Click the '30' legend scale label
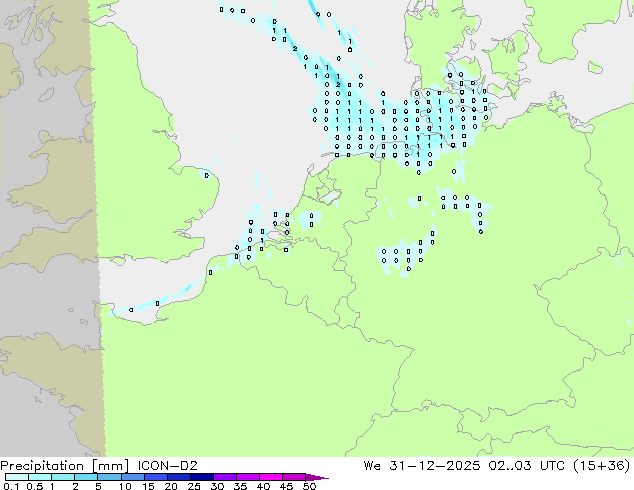 click(217, 486)
